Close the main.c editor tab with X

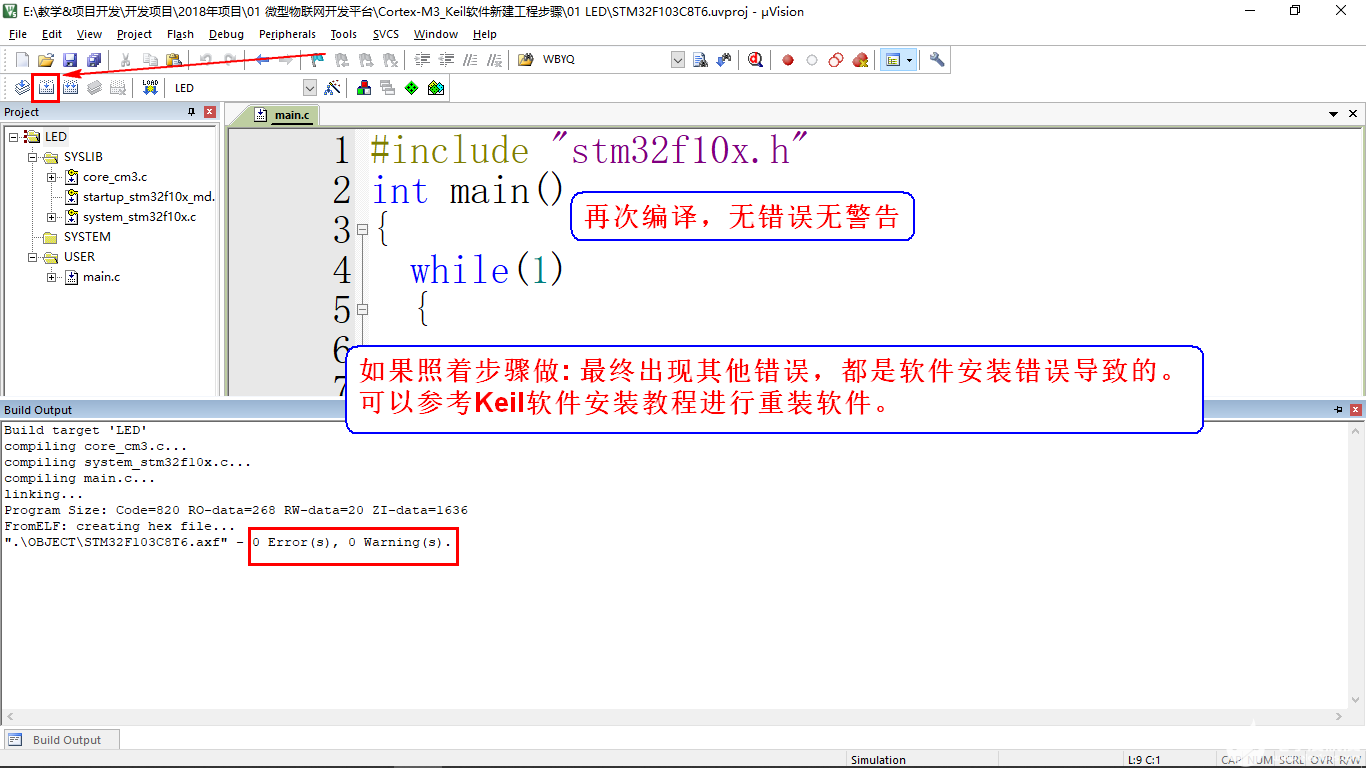[1353, 114]
